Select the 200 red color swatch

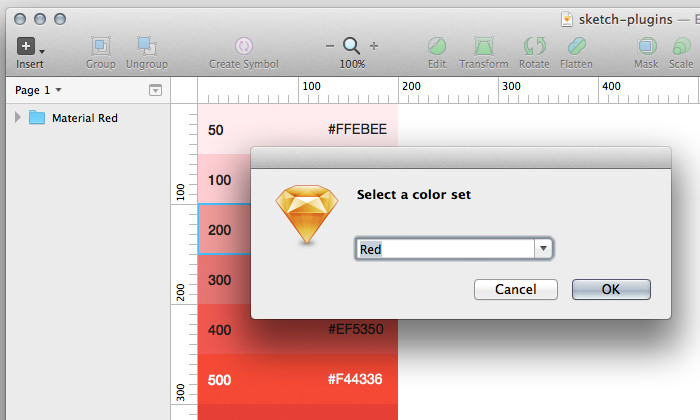coord(224,229)
